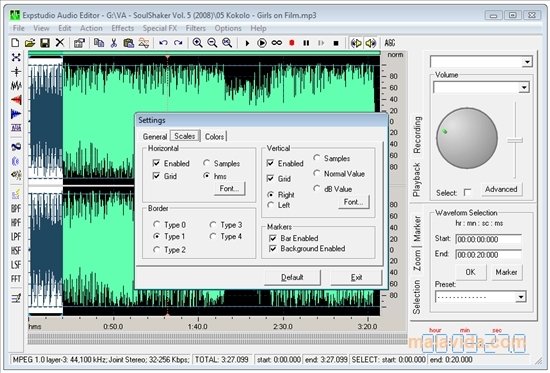Click Exit button in Settings

(x=356, y=277)
